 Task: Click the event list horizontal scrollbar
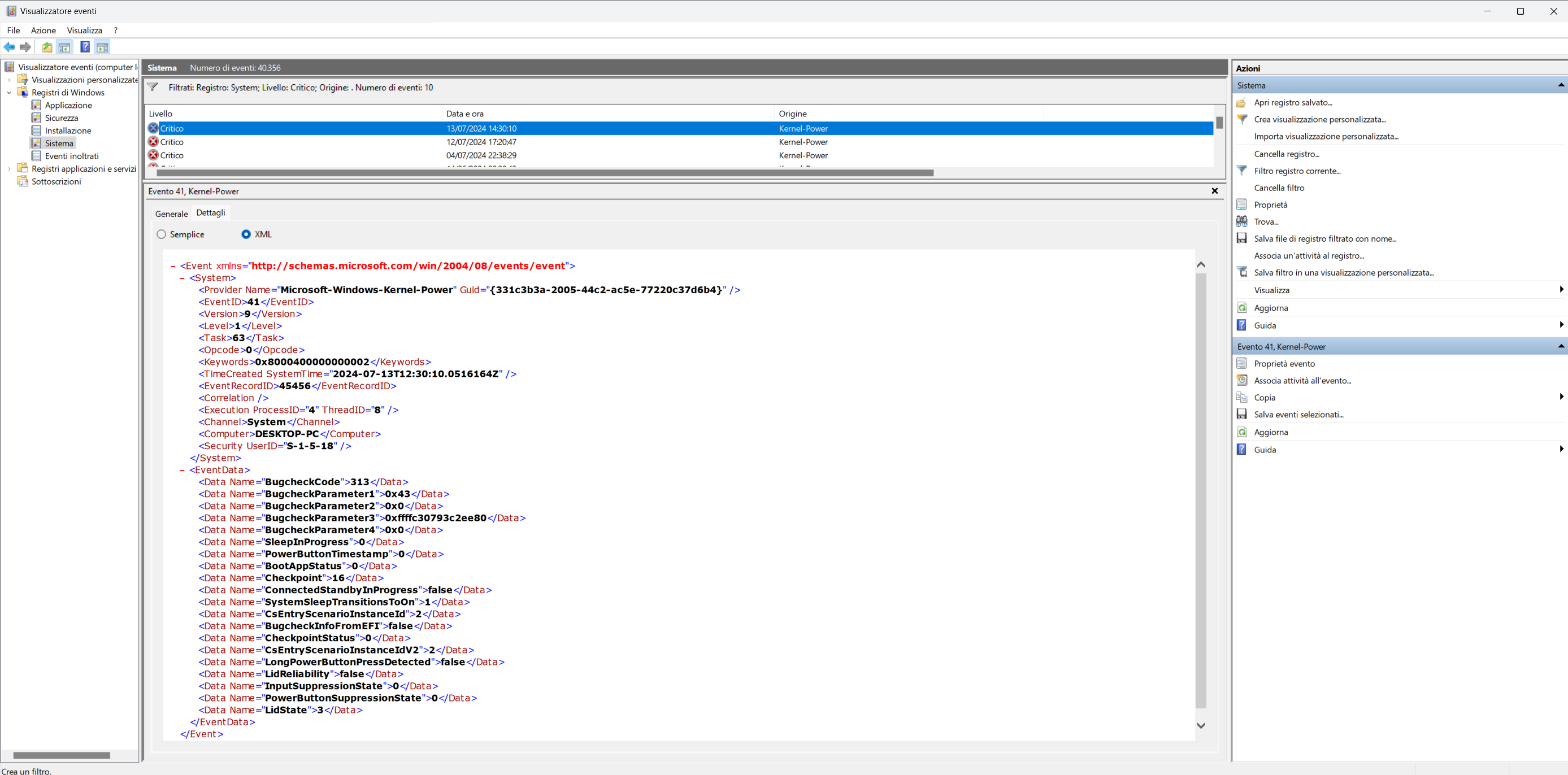[x=545, y=173]
